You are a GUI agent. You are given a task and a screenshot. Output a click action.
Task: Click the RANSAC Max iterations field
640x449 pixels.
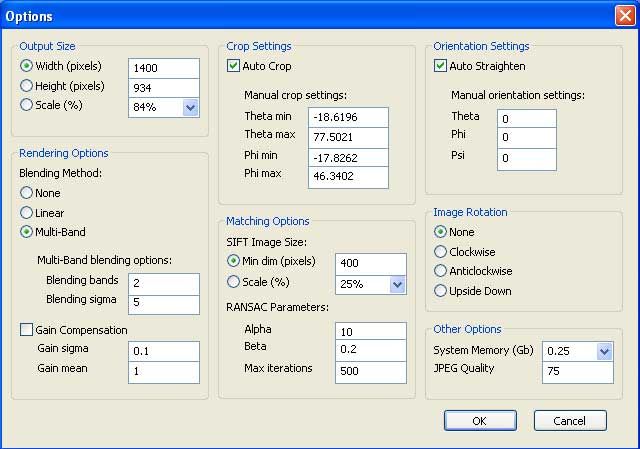(370, 372)
